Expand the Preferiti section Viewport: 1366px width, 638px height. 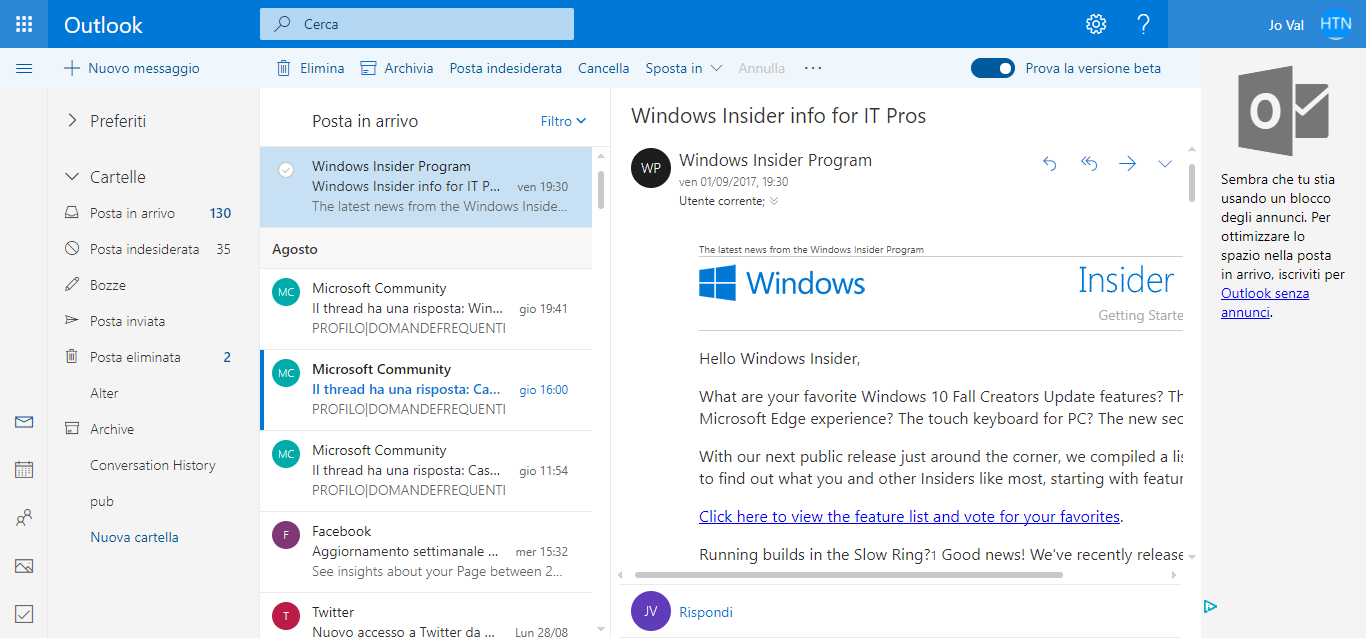[x=71, y=121]
